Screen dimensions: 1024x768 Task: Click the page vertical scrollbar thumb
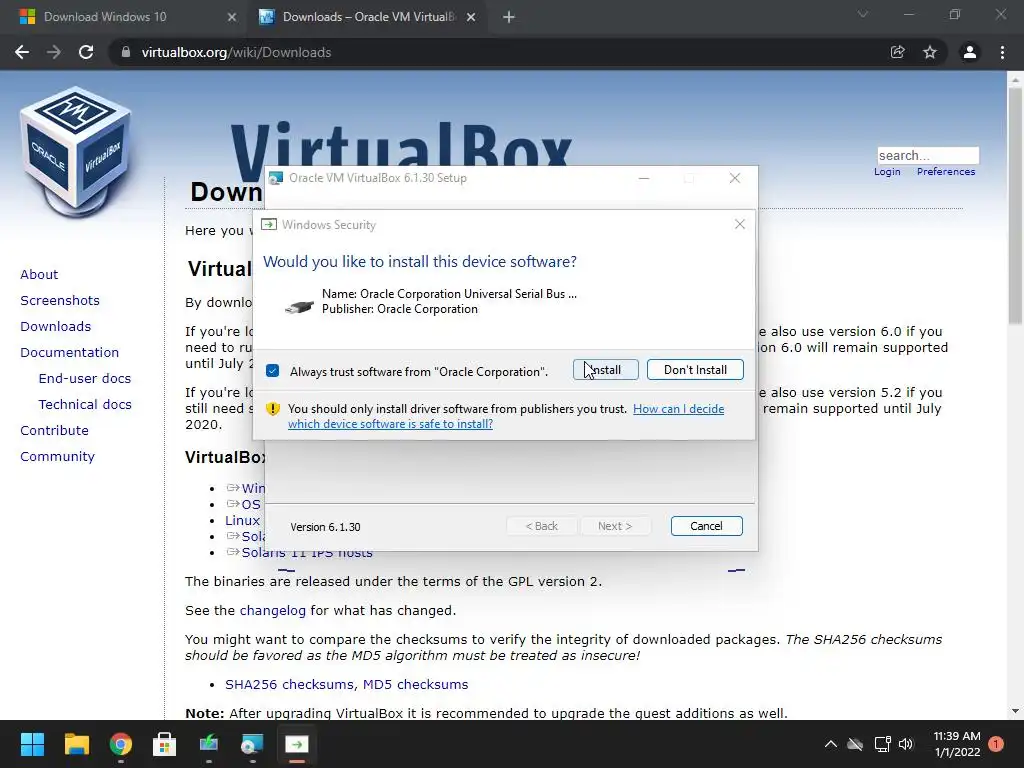1015,206
